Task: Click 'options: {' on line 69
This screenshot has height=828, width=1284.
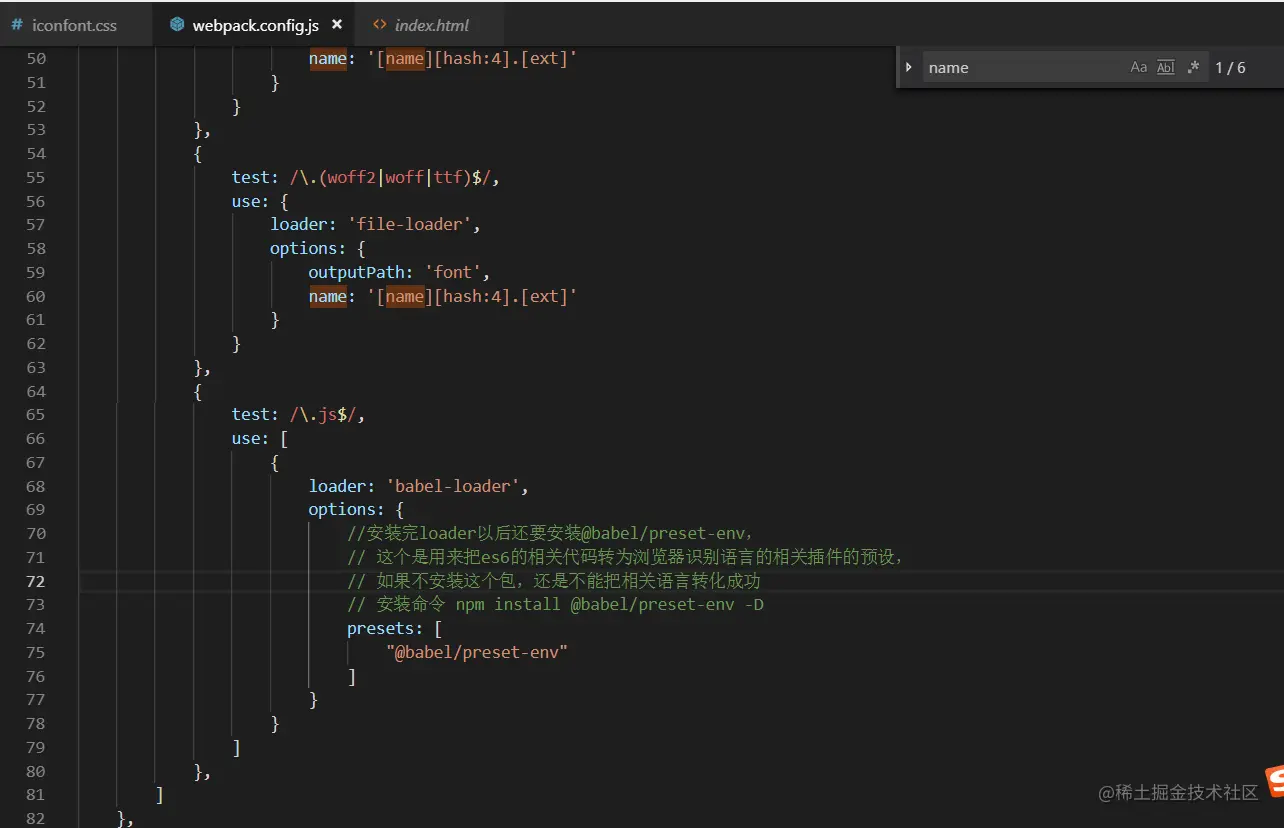Action: point(356,509)
